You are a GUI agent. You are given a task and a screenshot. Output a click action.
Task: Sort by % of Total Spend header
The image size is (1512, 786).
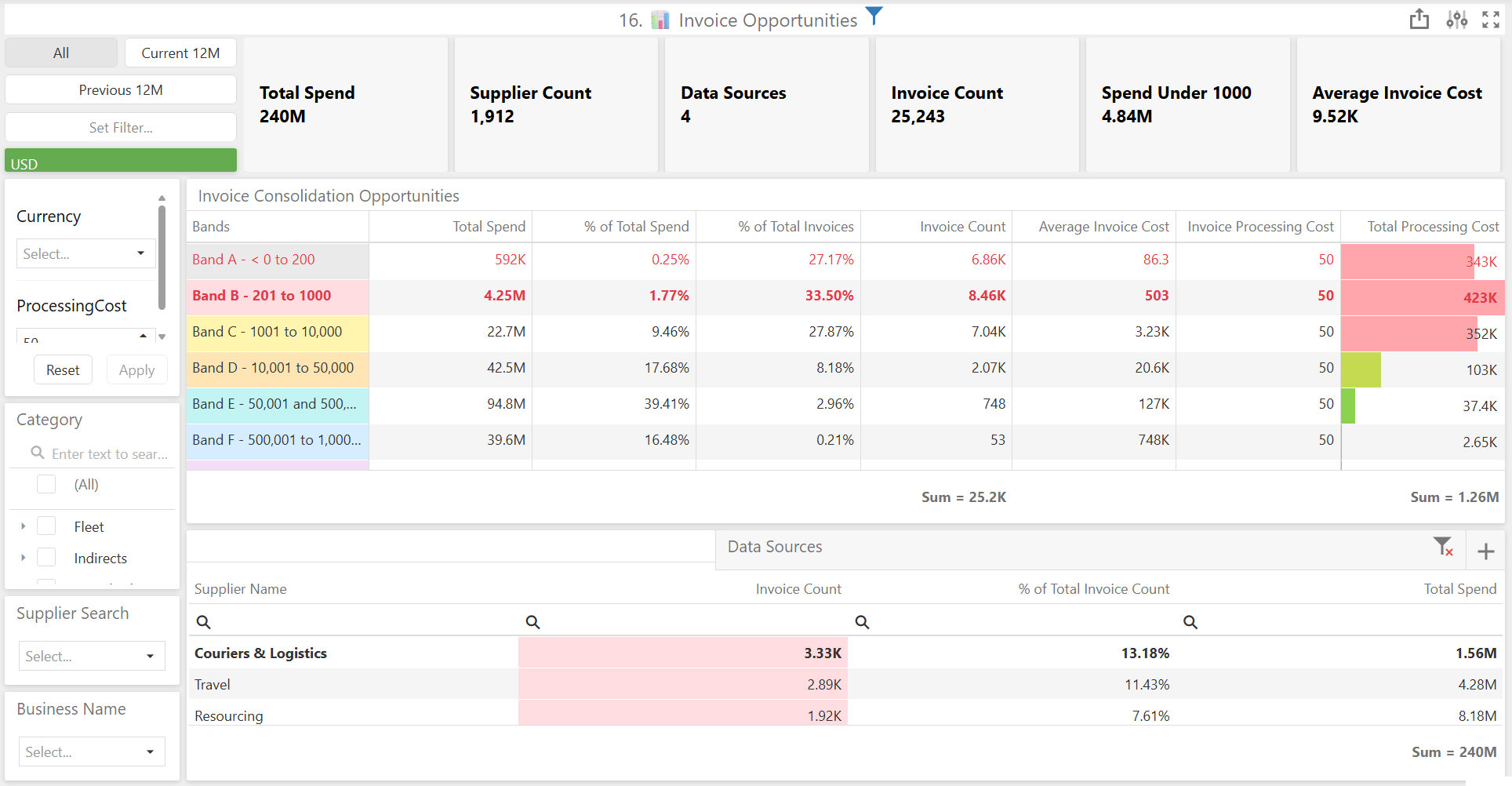point(614,227)
